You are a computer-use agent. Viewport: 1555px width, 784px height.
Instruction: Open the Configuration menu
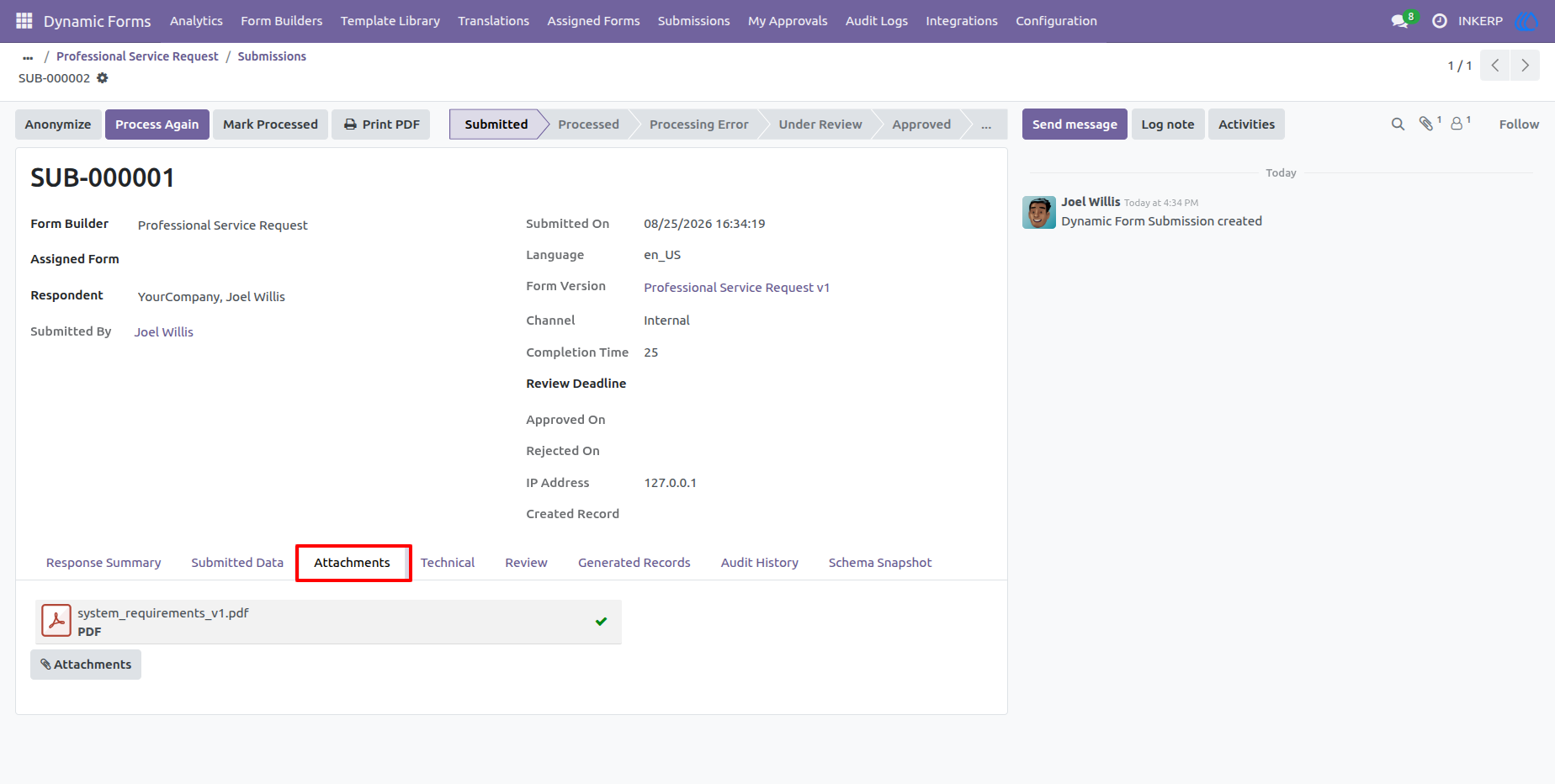click(1056, 21)
